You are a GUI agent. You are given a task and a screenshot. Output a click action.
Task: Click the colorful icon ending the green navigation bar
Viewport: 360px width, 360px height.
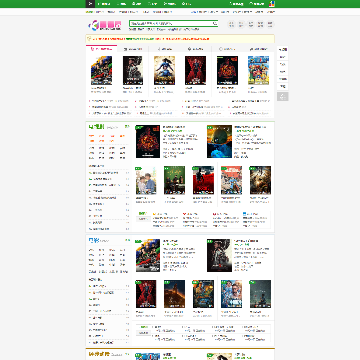tap(271, 4)
